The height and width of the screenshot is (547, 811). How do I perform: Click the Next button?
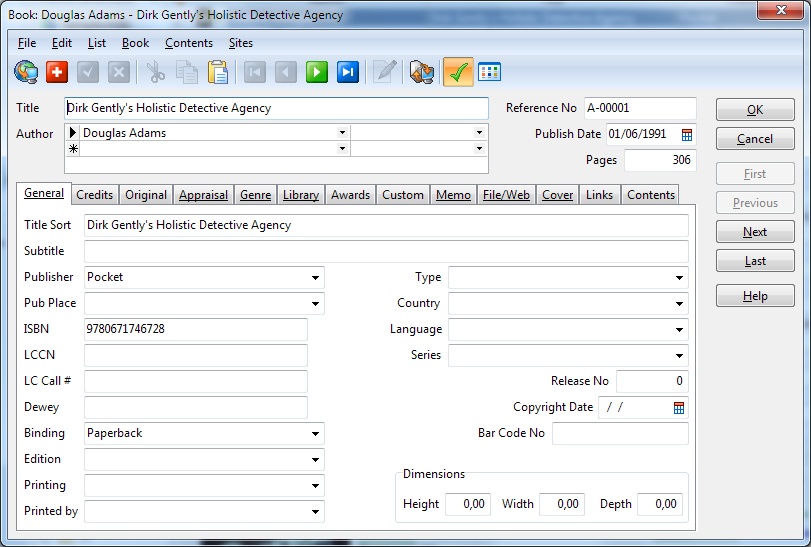point(755,232)
